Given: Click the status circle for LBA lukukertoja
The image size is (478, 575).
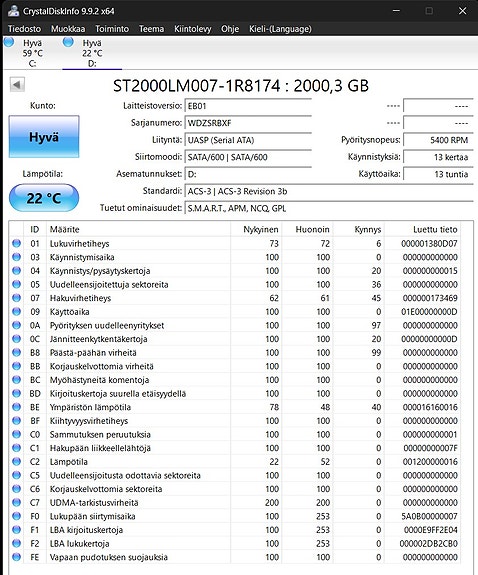Looking at the screenshot, I should click(x=16, y=543).
